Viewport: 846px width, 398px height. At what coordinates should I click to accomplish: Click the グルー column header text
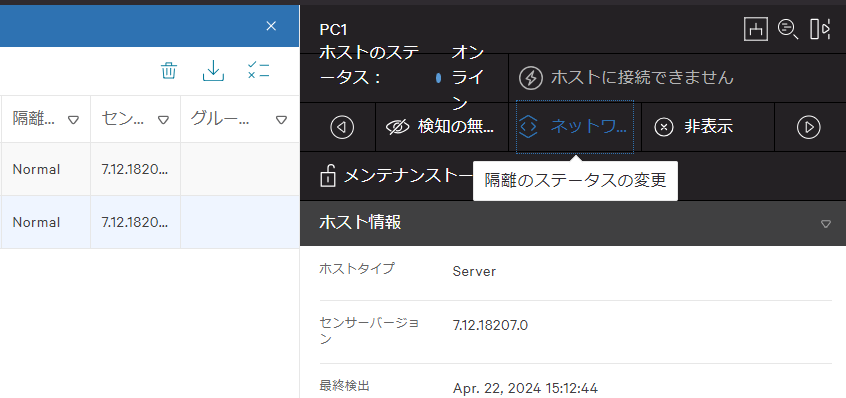click(x=220, y=119)
